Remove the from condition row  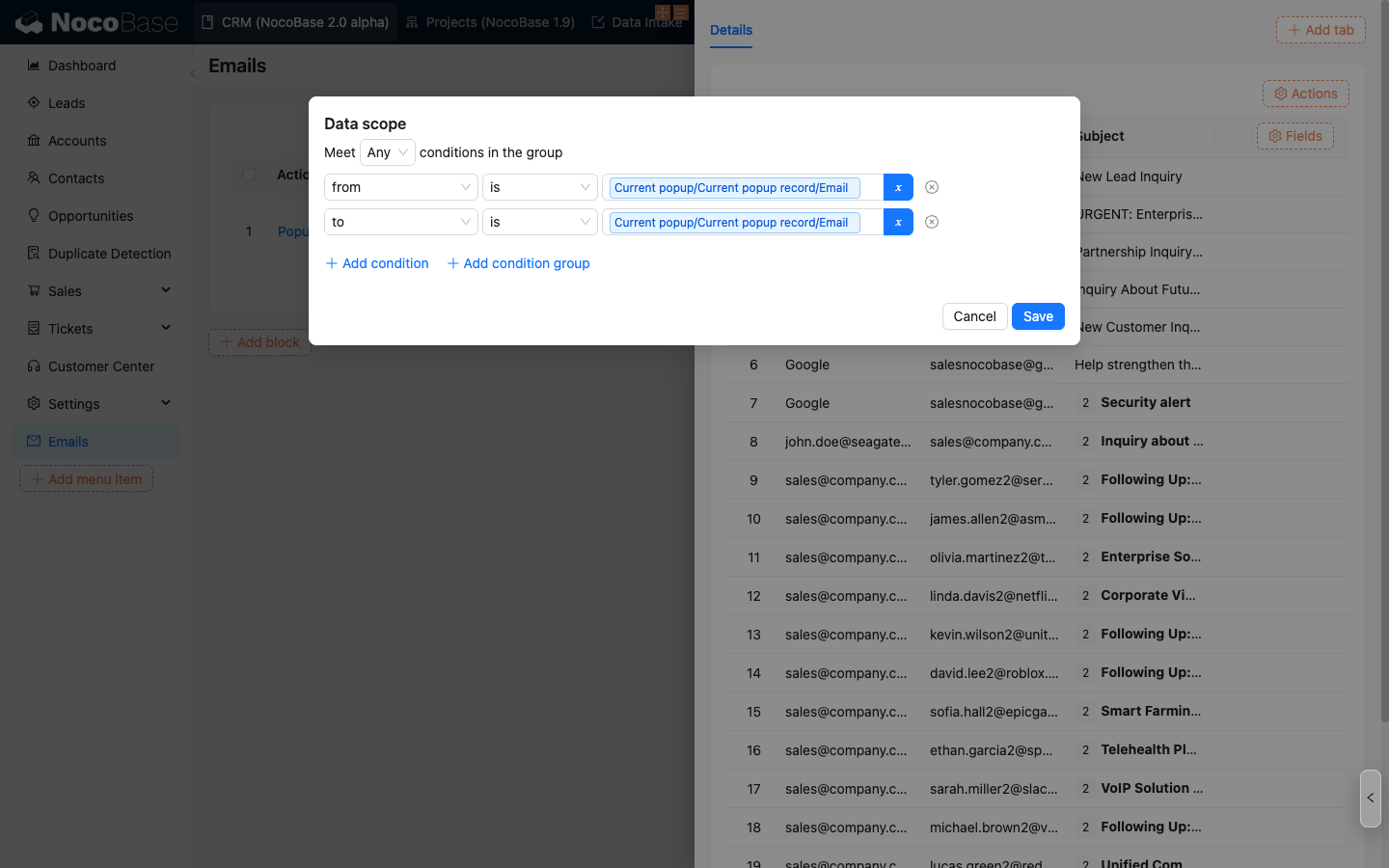[932, 187]
